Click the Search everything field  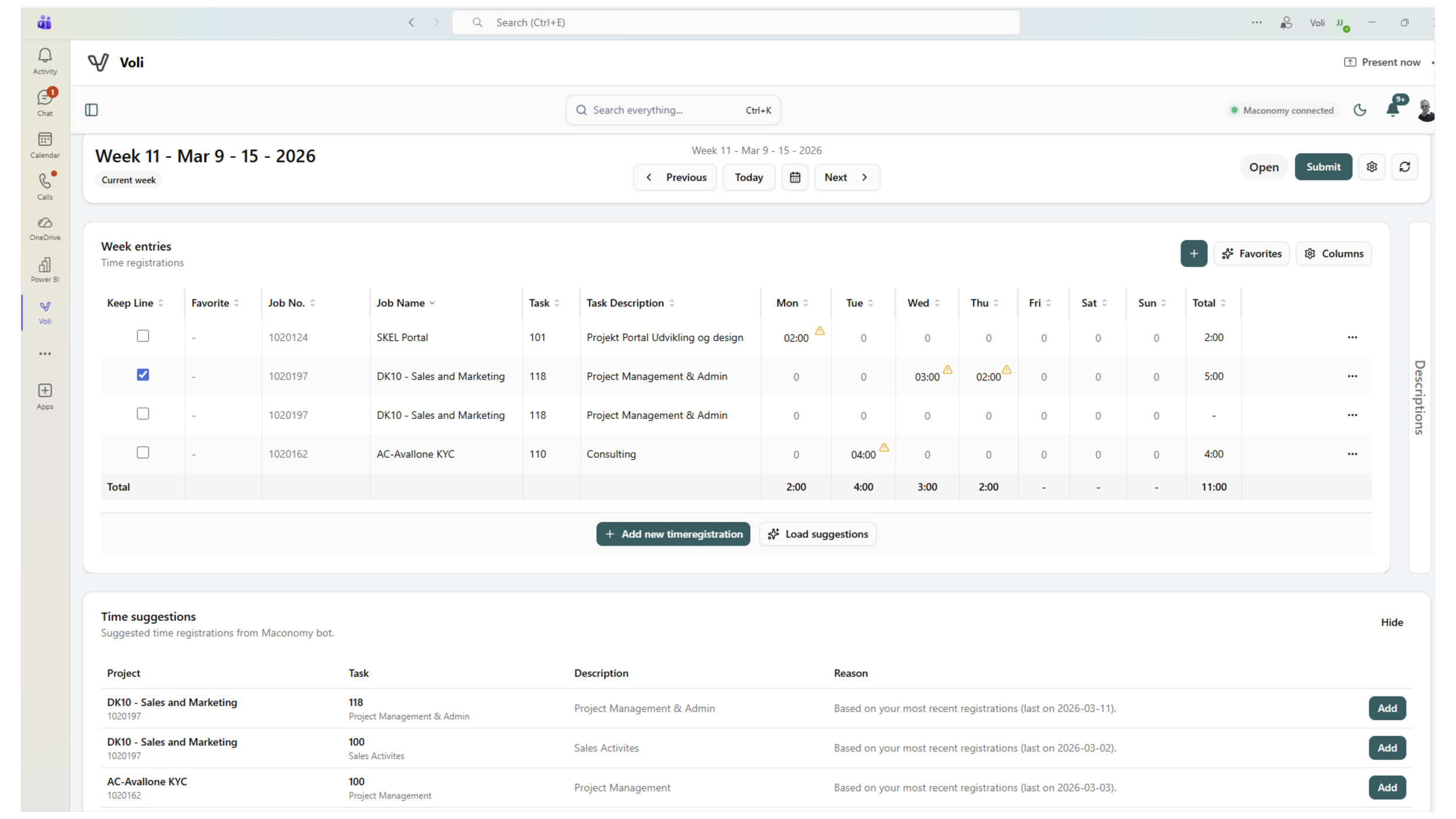[664, 110]
